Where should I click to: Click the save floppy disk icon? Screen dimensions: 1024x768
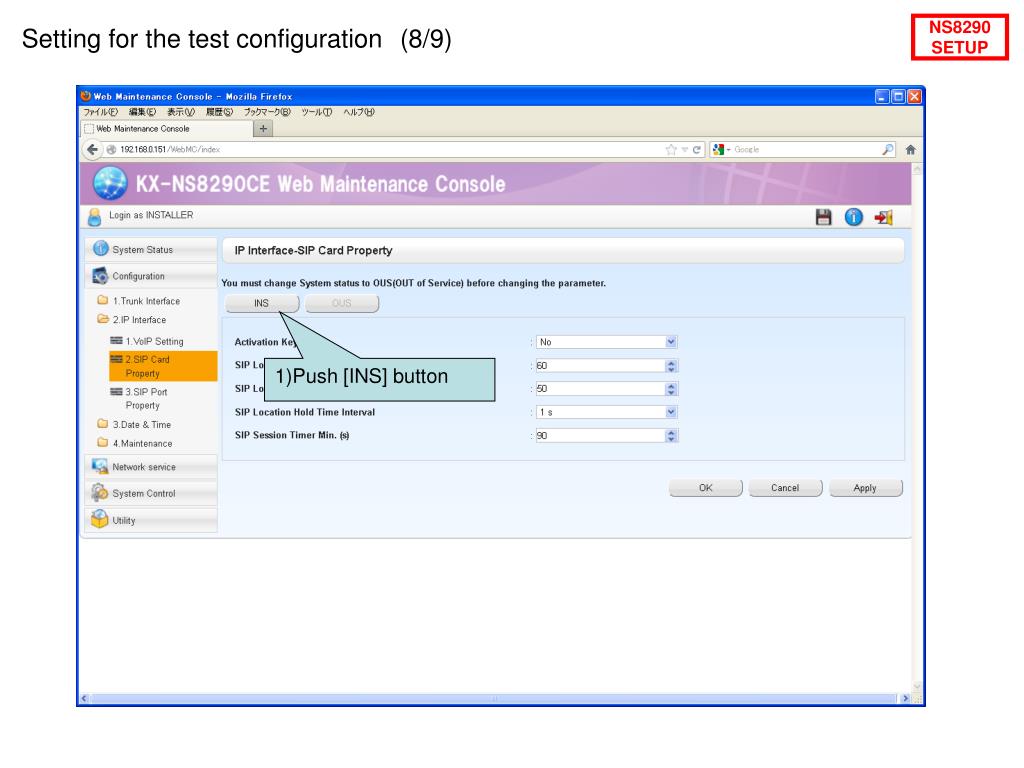click(x=824, y=217)
